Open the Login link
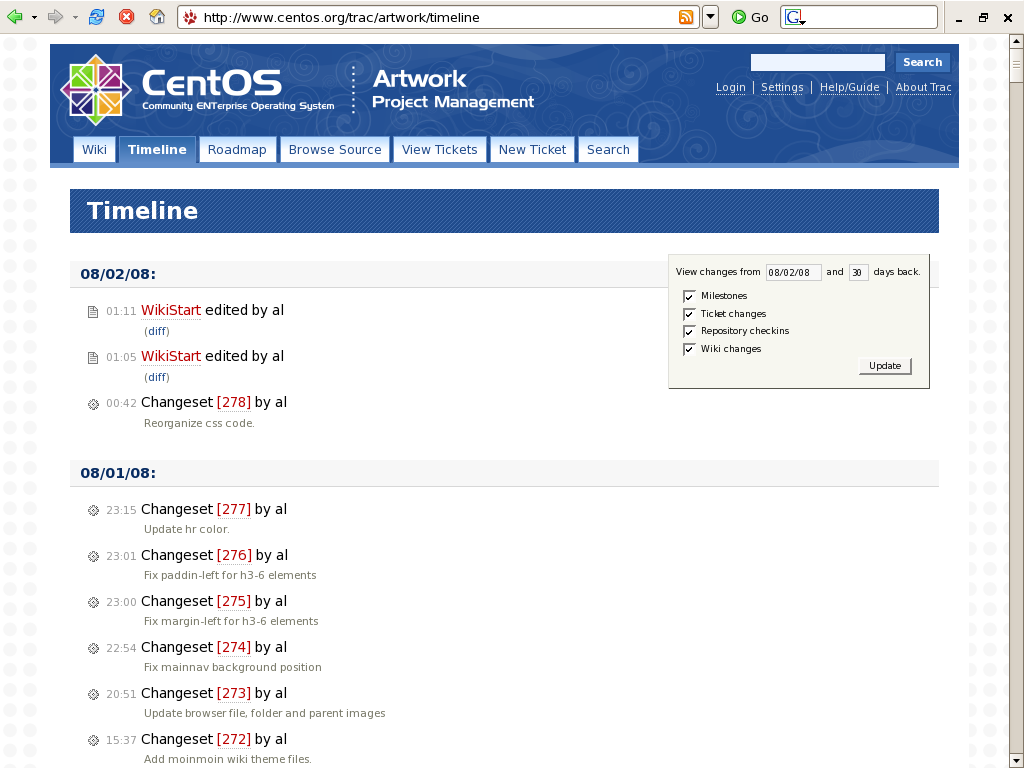This screenshot has height=768, width=1024. point(731,88)
